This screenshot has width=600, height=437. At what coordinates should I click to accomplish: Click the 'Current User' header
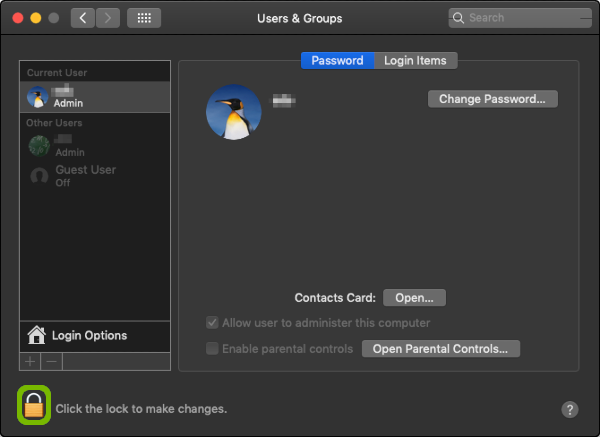(57, 73)
